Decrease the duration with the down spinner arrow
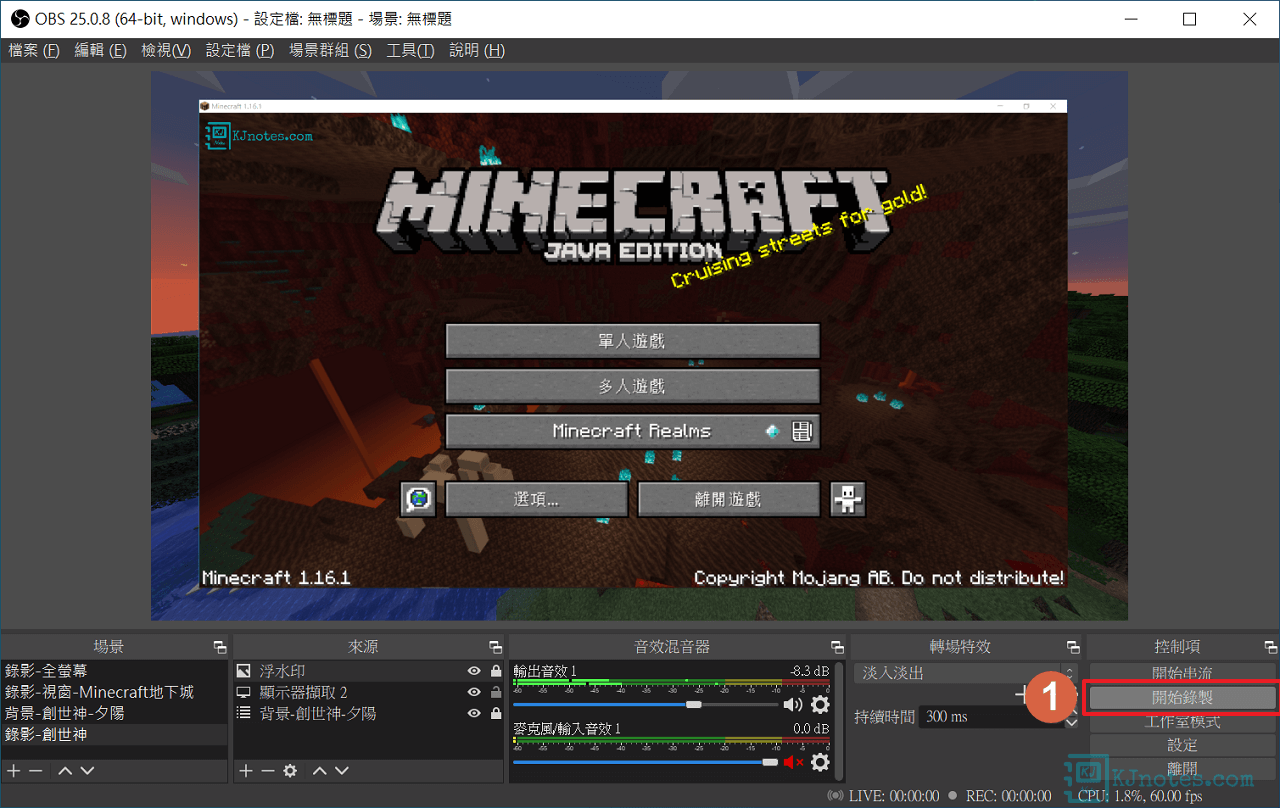The width and height of the screenshot is (1280, 808). coord(1071,722)
